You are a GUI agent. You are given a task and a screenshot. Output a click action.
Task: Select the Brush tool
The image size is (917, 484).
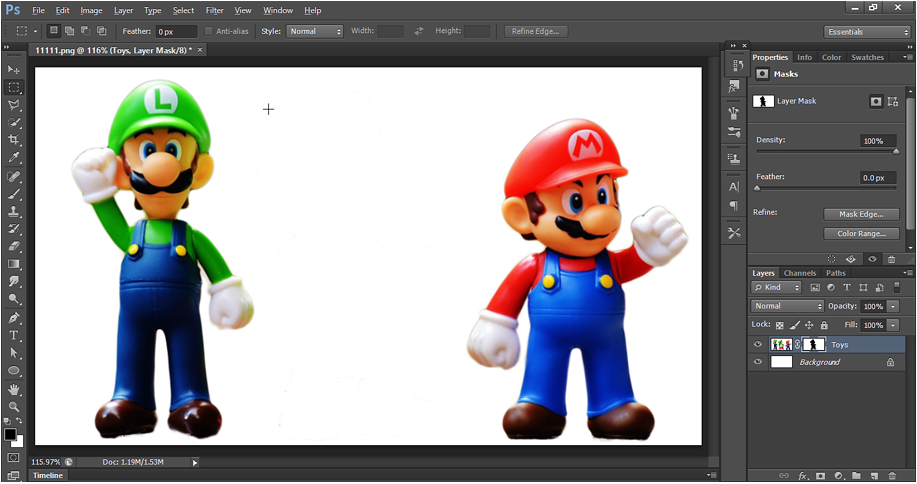(13, 194)
